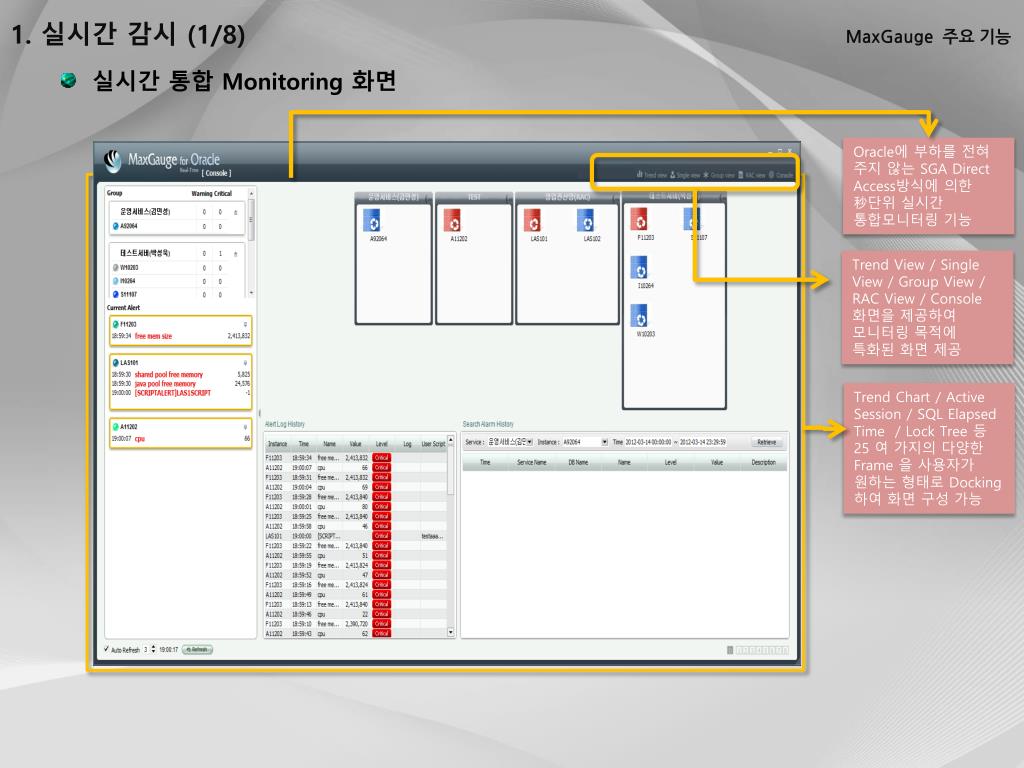Click the refresh interval spinner arrows
Viewport: 1024px width, 768px height.
pos(153,649)
